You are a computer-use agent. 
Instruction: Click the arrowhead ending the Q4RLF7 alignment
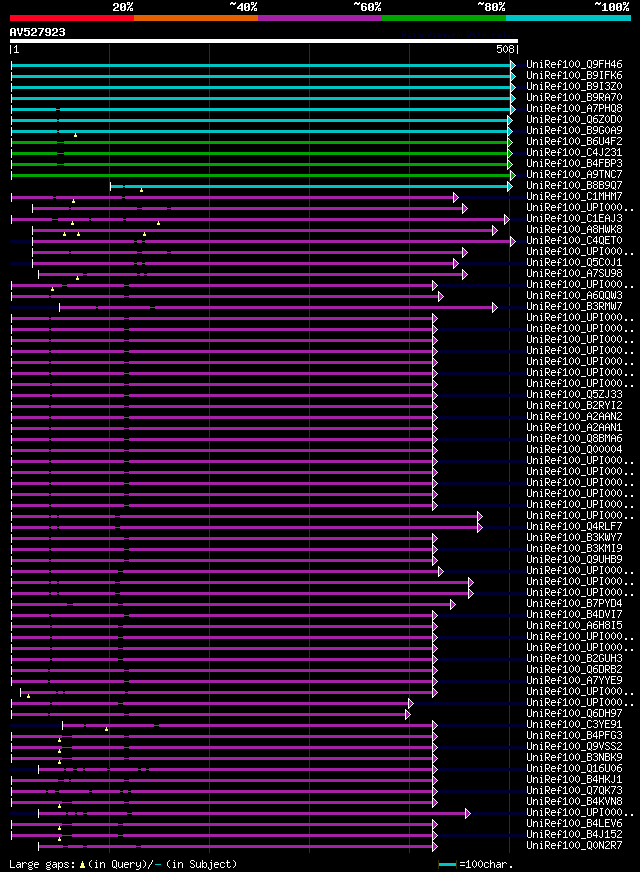[x=480, y=527]
